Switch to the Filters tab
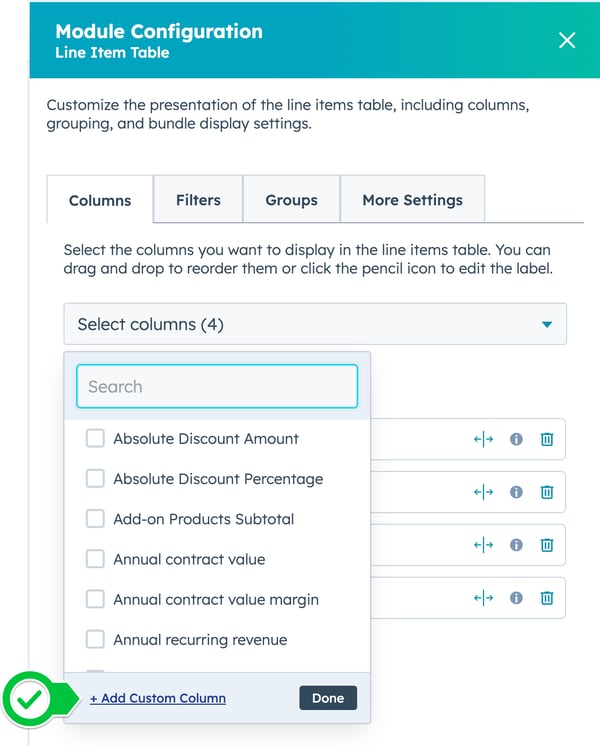 198,200
